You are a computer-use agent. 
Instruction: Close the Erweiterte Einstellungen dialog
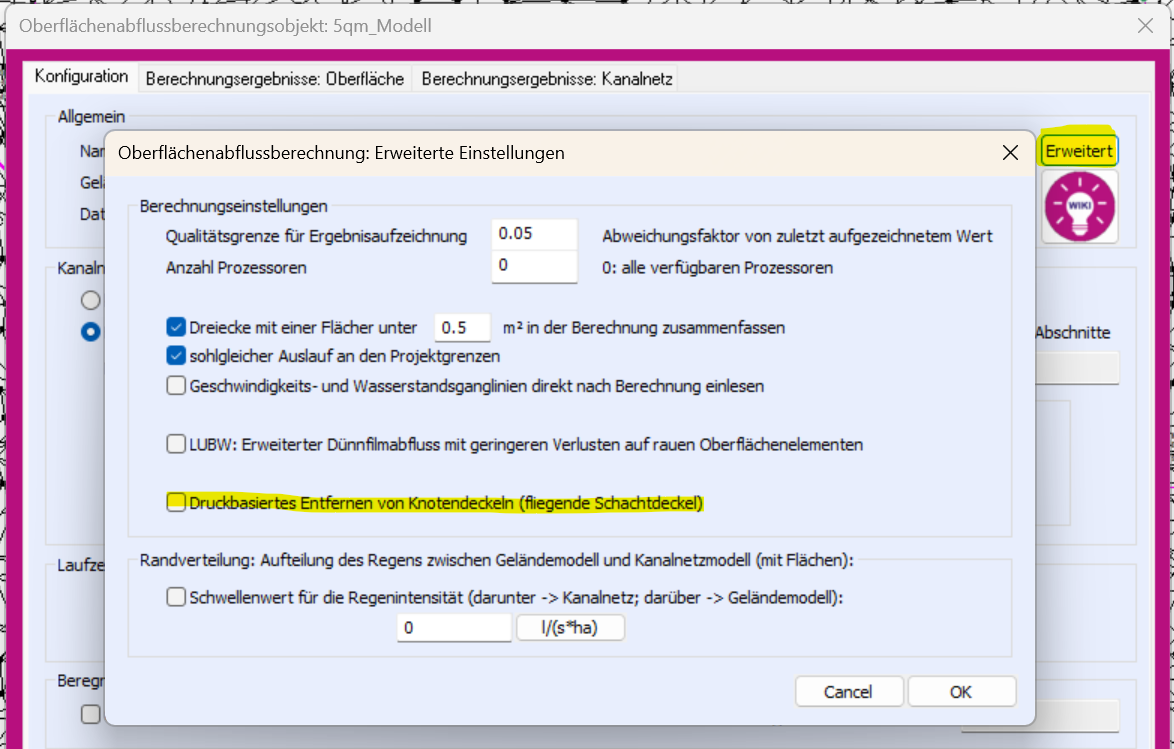coord(1009,153)
